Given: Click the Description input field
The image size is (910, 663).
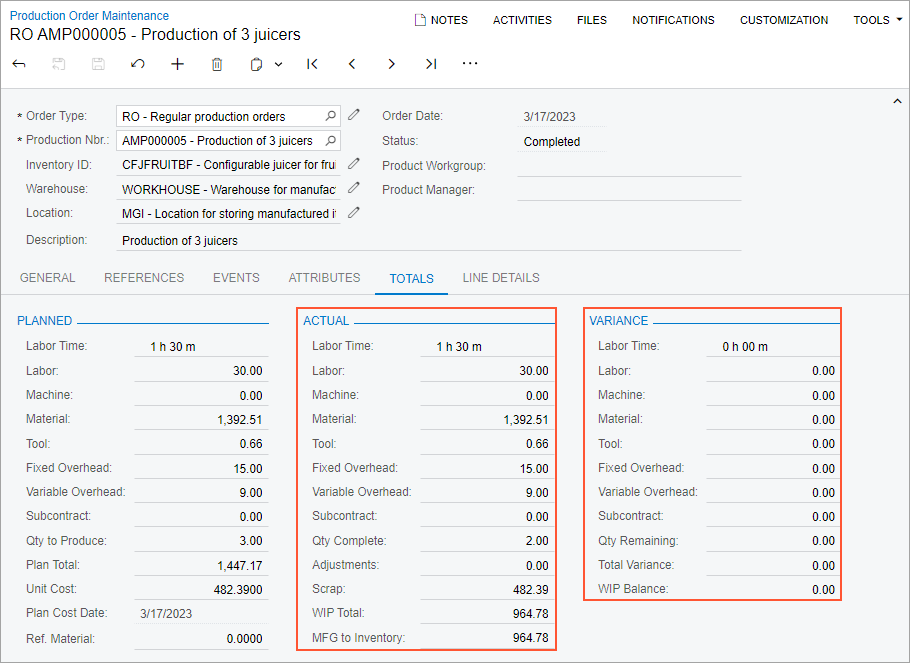Looking at the screenshot, I should [x=428, y=241].
